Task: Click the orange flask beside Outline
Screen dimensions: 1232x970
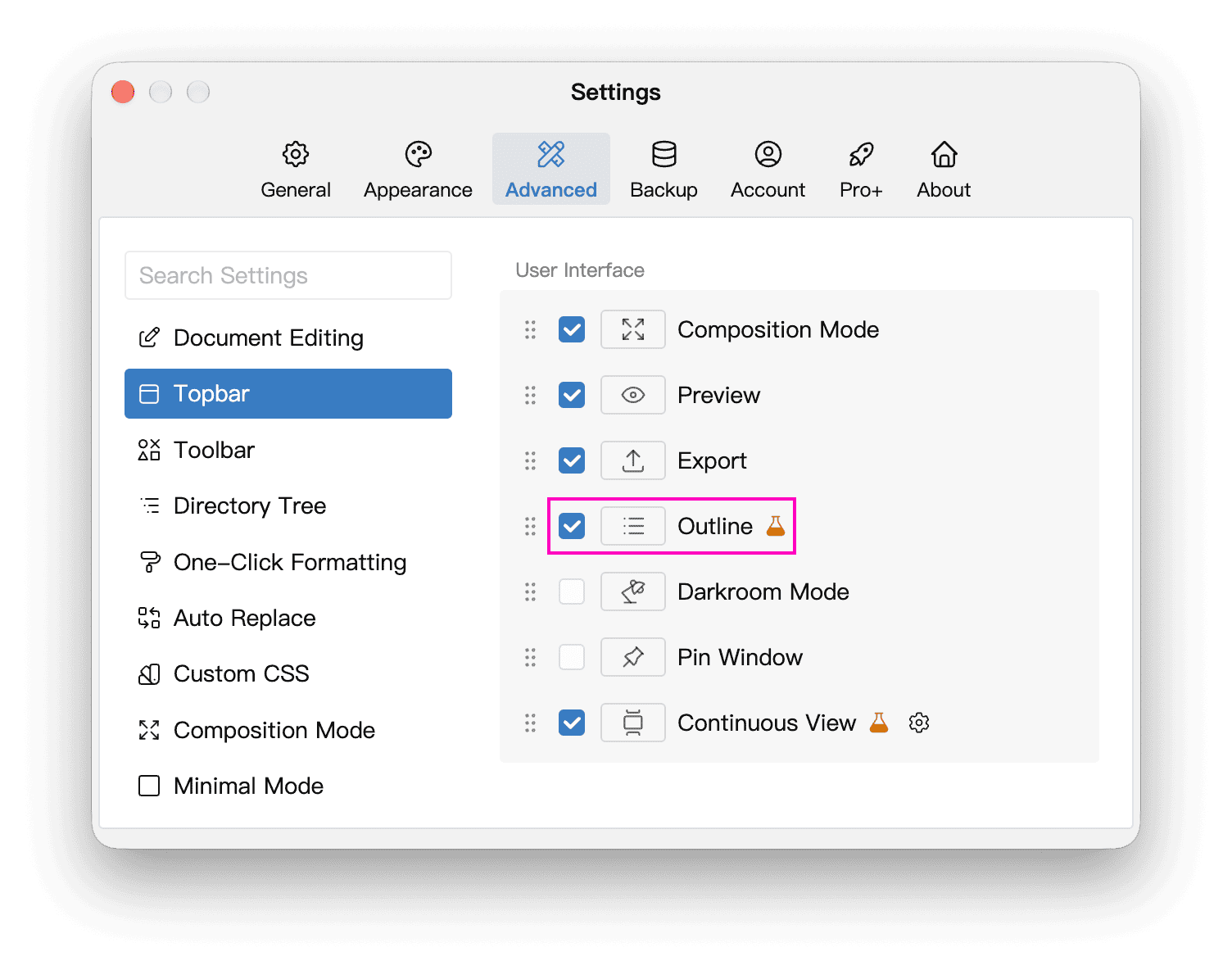Action: 776,526
